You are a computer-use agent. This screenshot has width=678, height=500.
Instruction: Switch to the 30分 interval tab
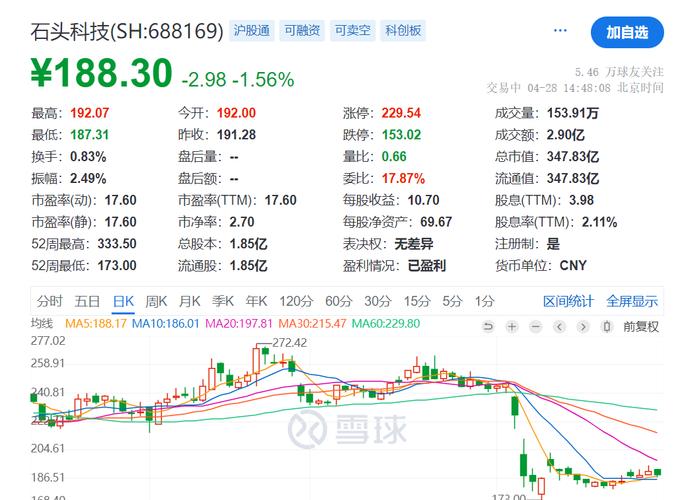tap(378, 301)
